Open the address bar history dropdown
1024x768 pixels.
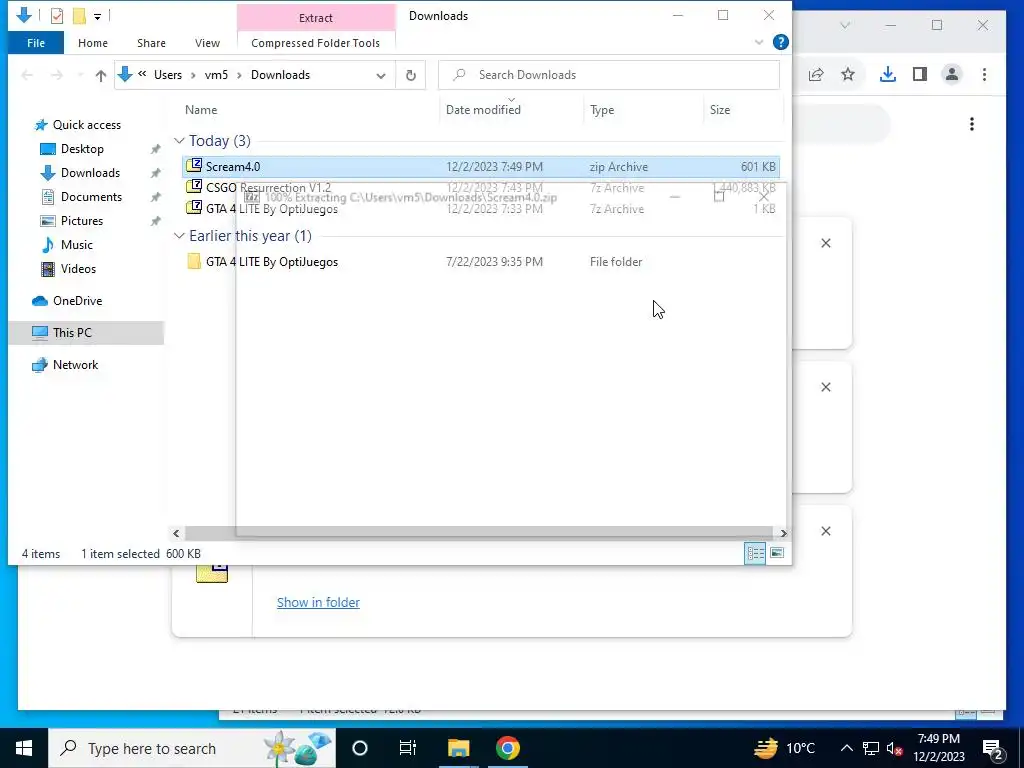click(x=381, y=75)
